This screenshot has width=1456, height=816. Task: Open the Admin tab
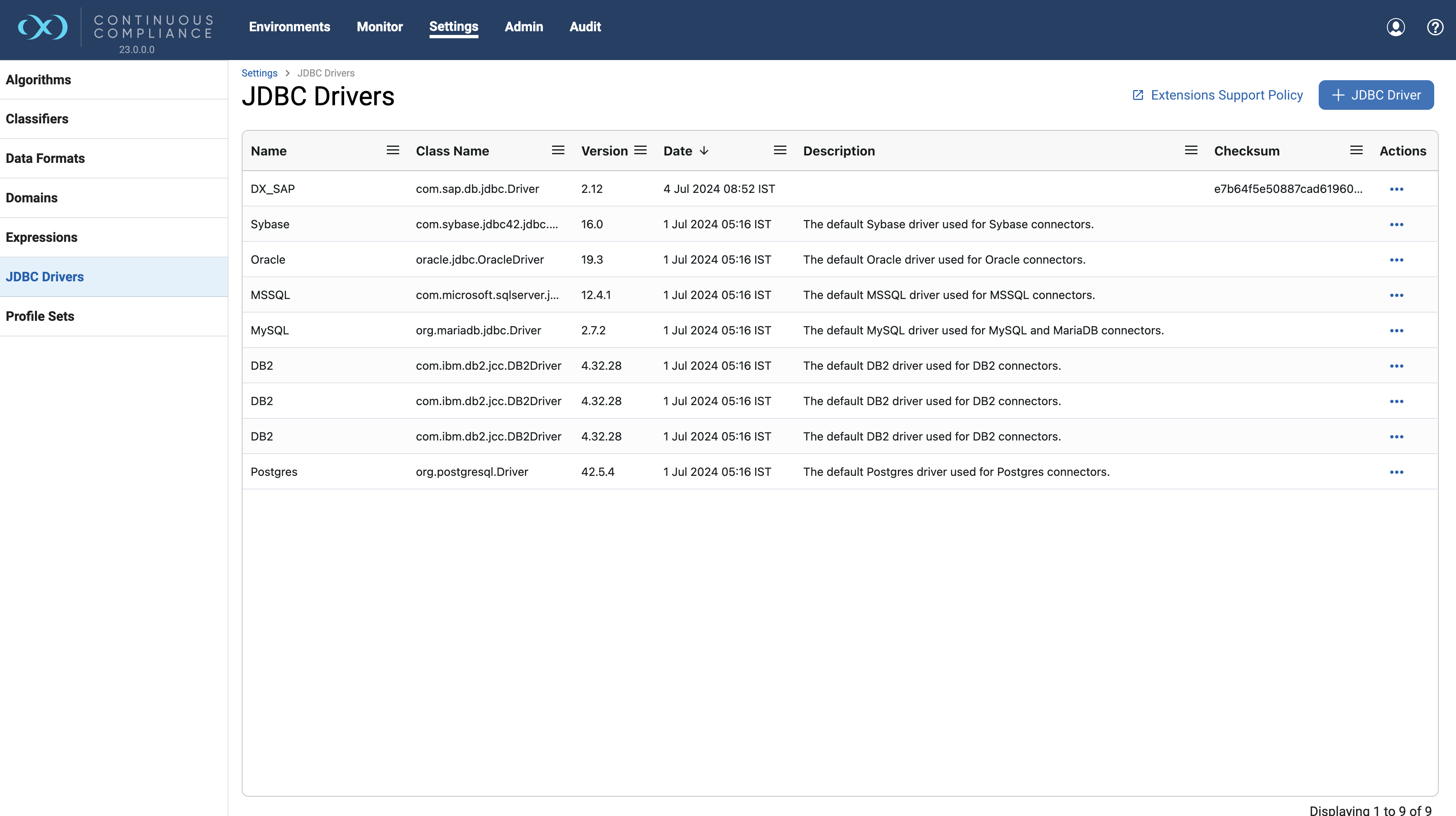click(523, 27)
